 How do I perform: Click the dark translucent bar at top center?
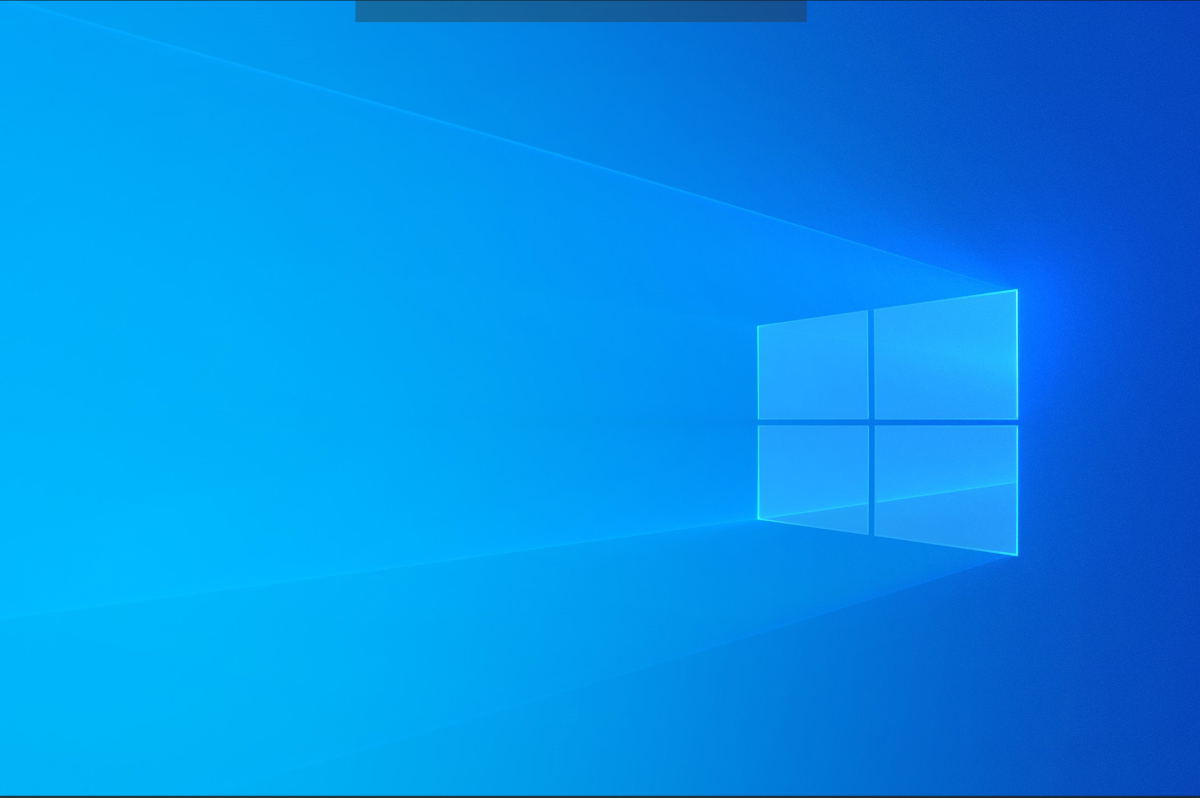[581, 11]
